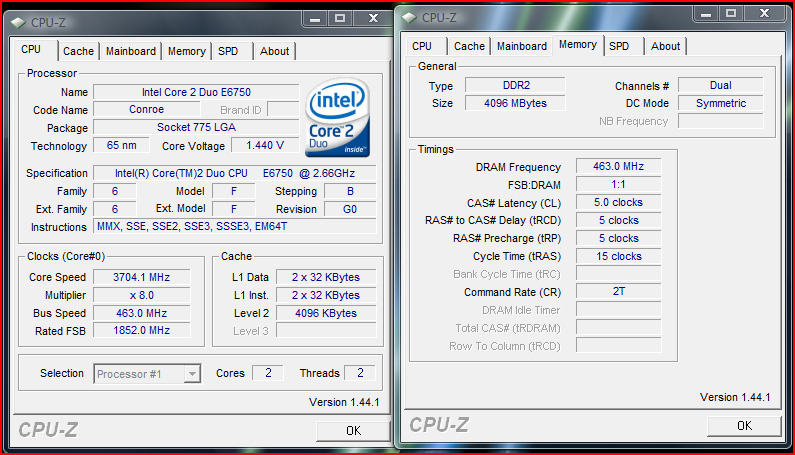
Task: Click OK in the right CPU-Z window
Action: click(x=744, y=426)
